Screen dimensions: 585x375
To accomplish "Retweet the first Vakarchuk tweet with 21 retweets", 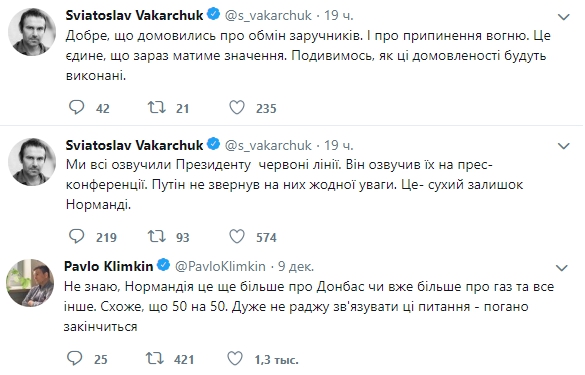I will click(x=157, y=107).
